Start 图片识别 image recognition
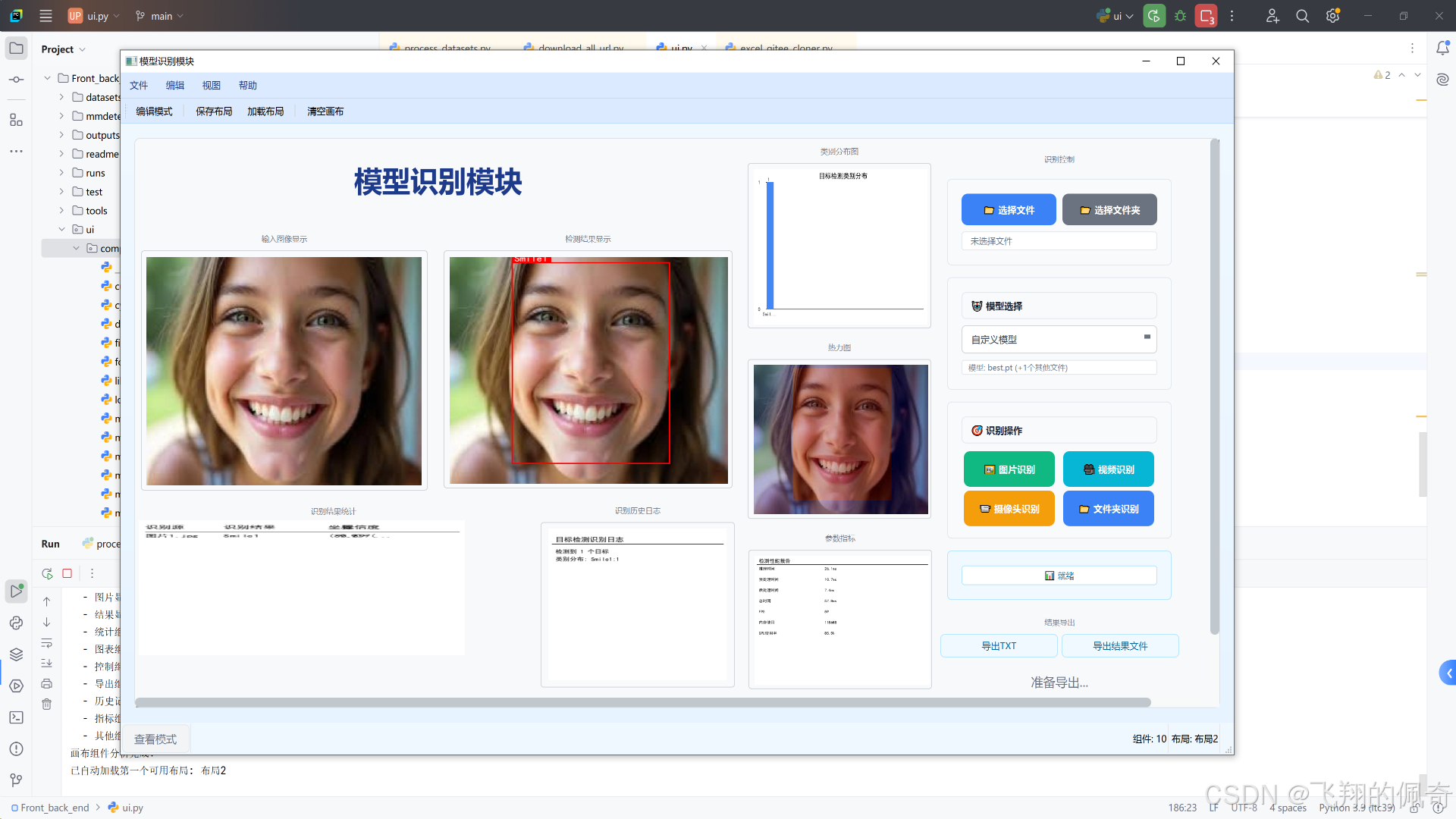Image resolution: width=1456 pixels, height=819 pixels. coord(1009,469)
